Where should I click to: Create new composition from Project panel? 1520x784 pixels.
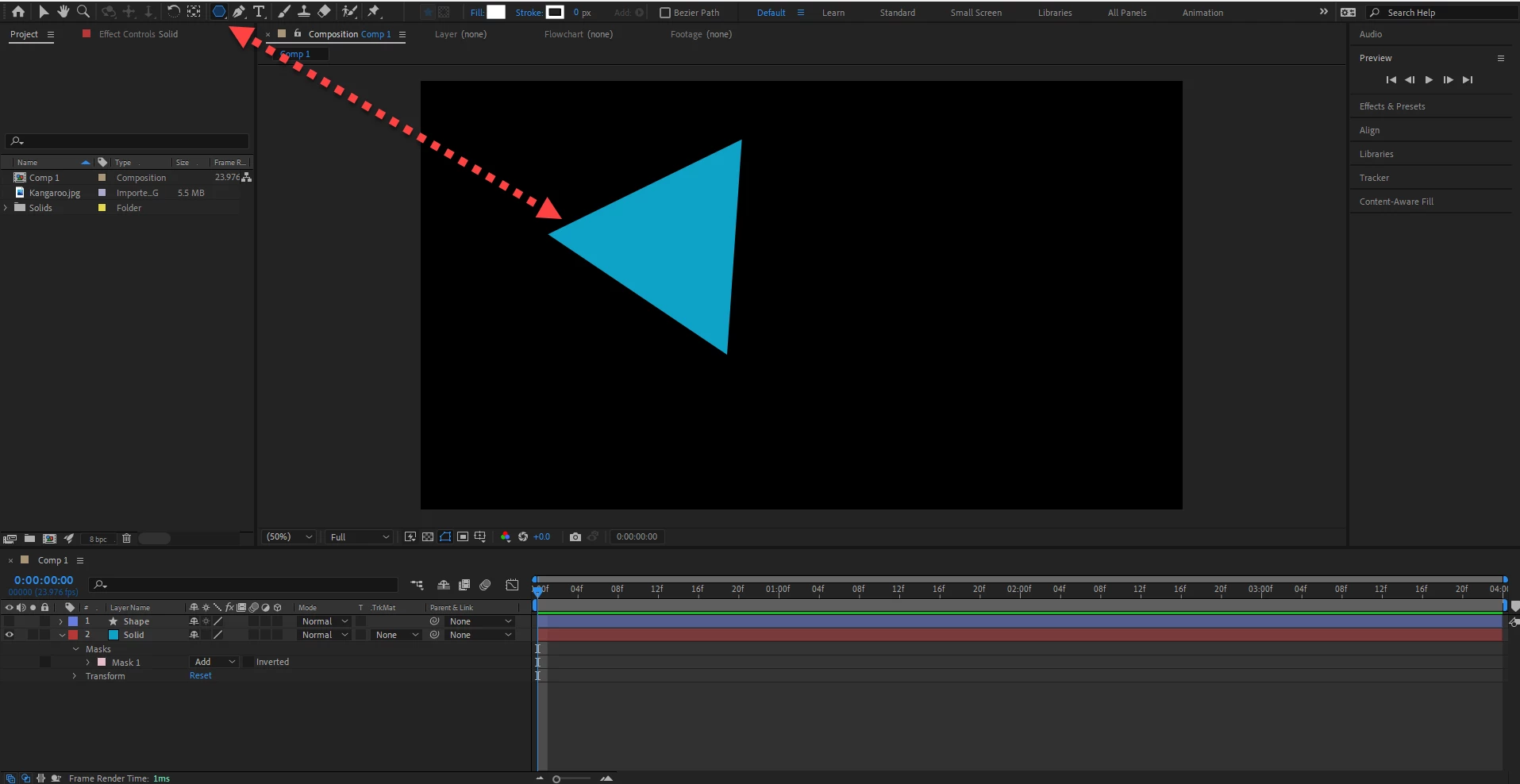click(x=49, y=539)
